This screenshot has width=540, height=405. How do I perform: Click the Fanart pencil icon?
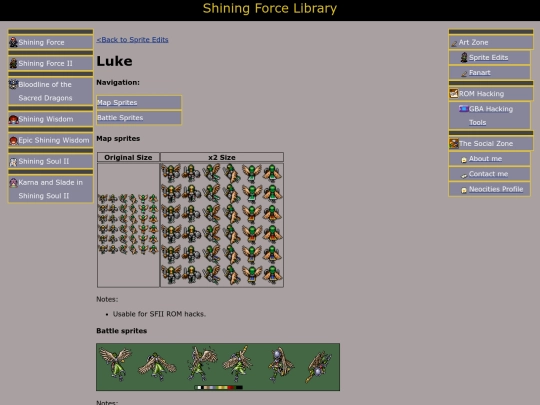point(464,73)
